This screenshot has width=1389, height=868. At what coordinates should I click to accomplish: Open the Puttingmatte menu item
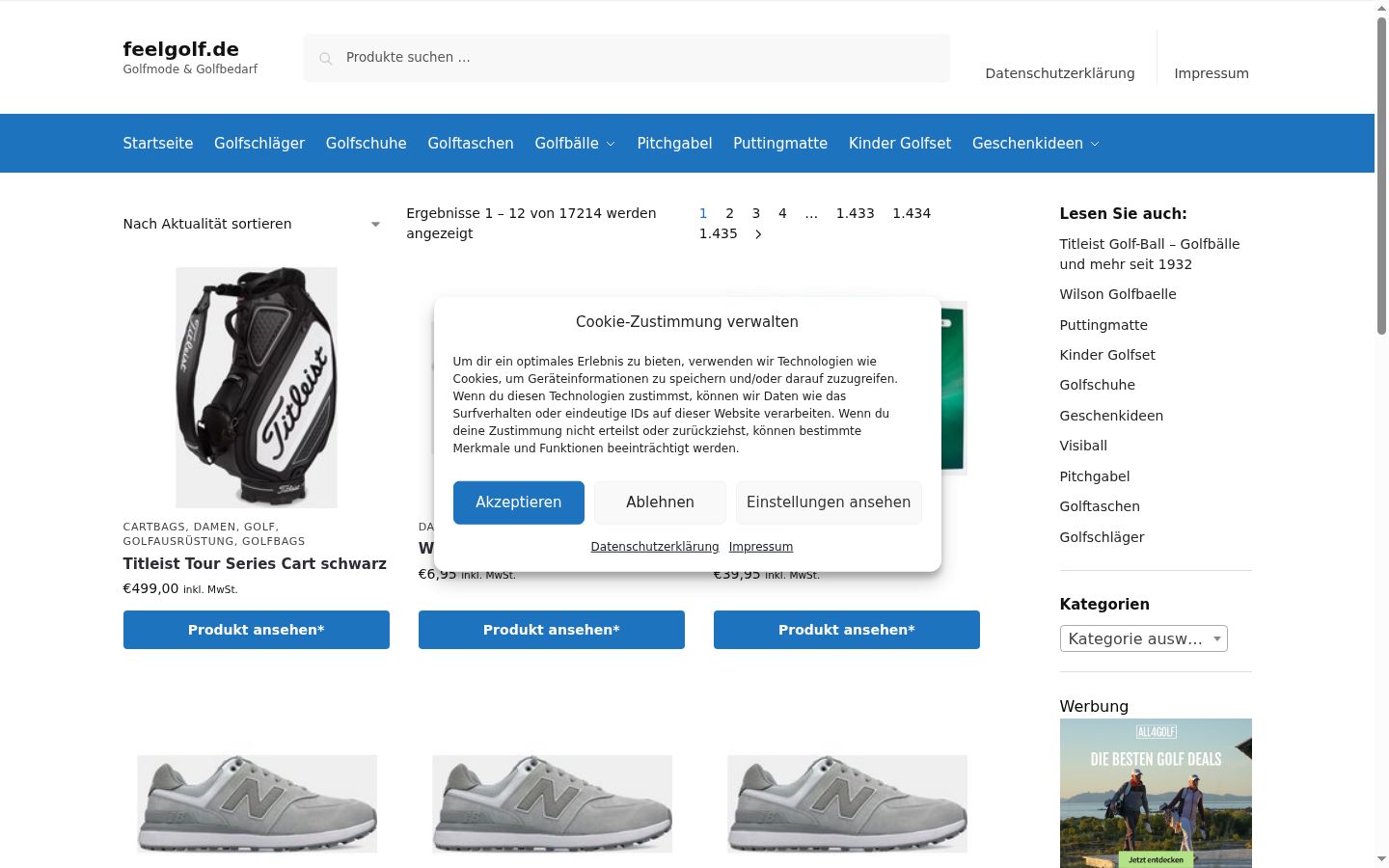[780, 144]
